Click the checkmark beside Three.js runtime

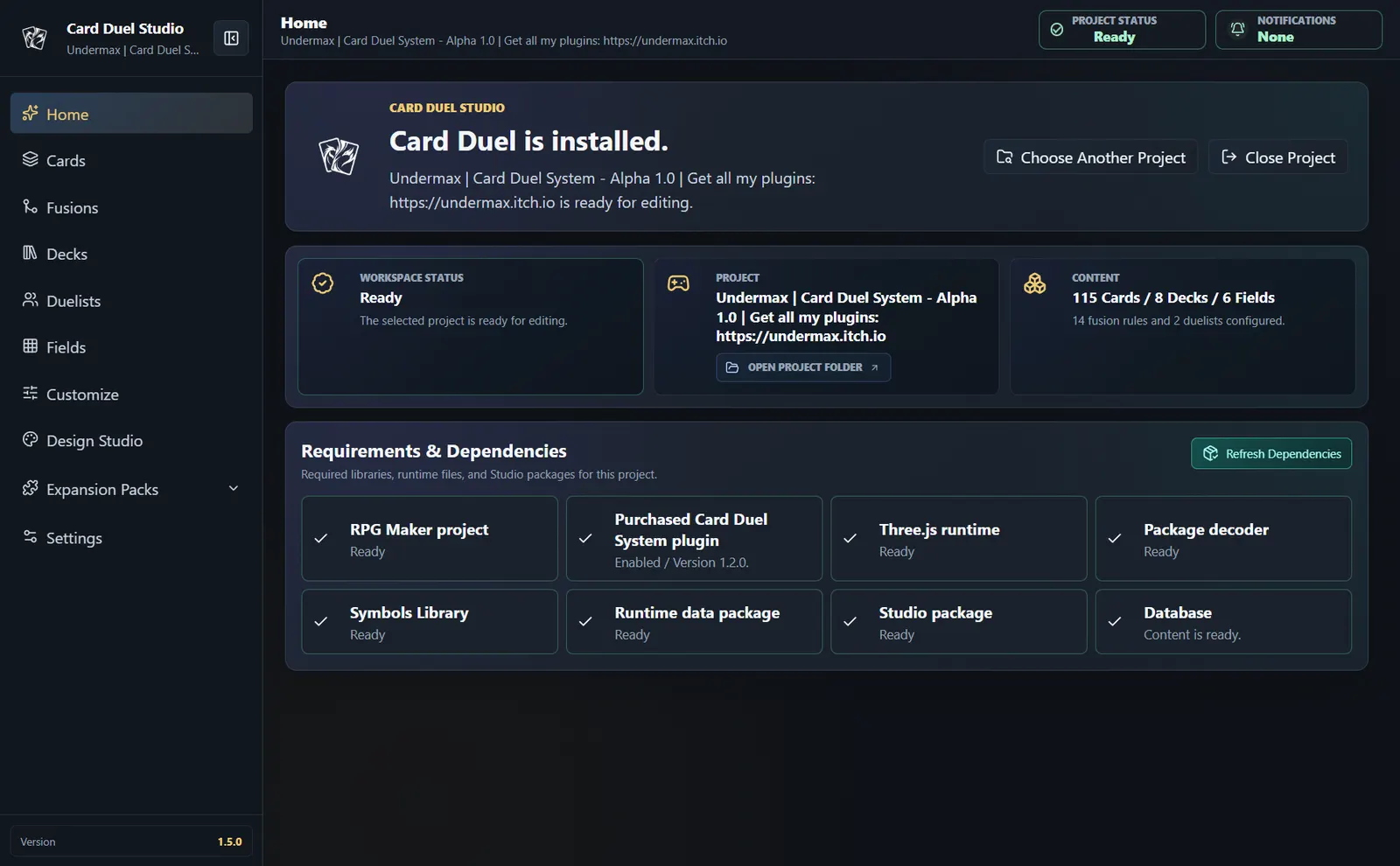[850, 539]
